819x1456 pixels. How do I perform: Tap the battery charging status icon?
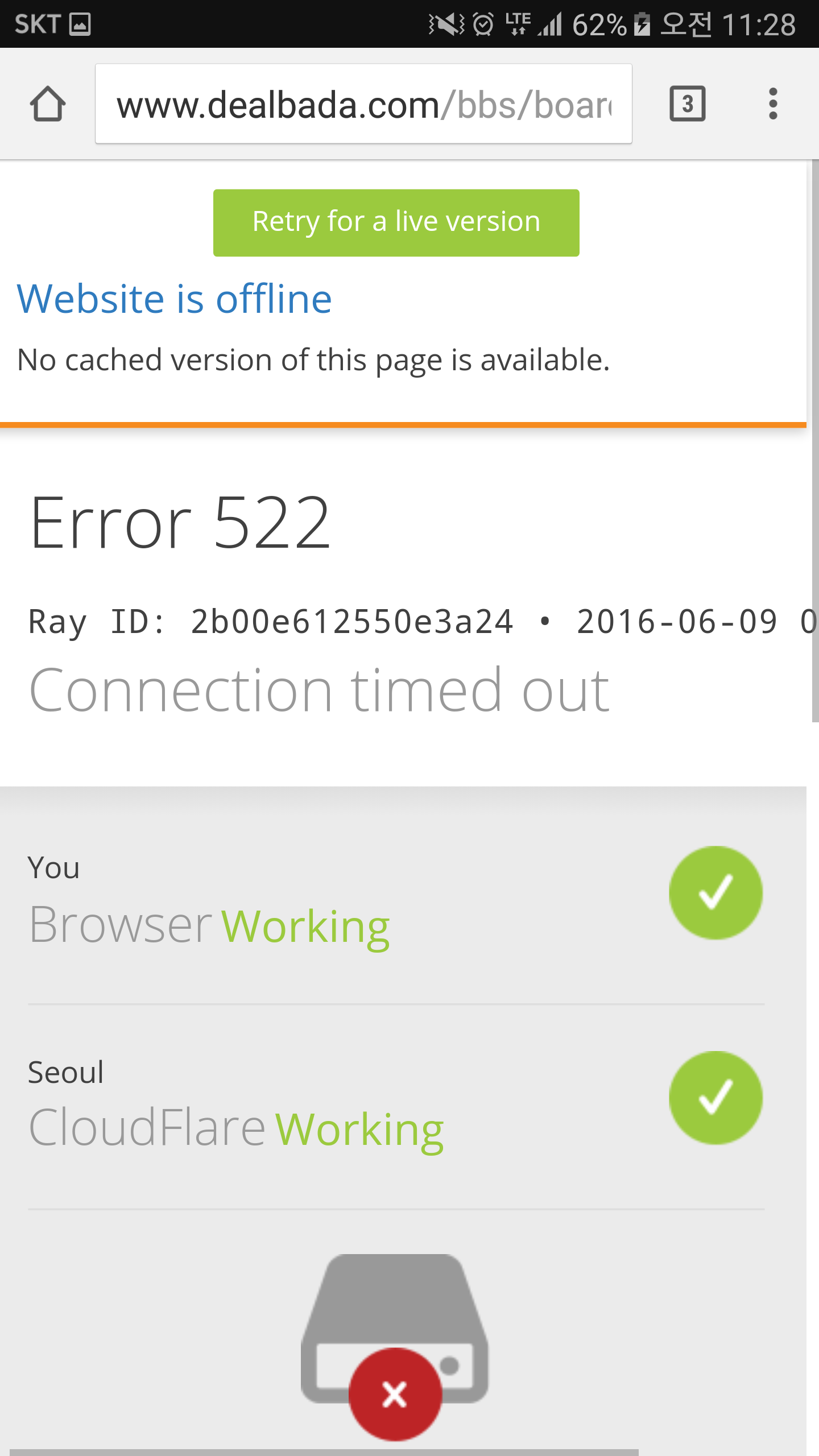pyautogui.click(x=642, y=24)
